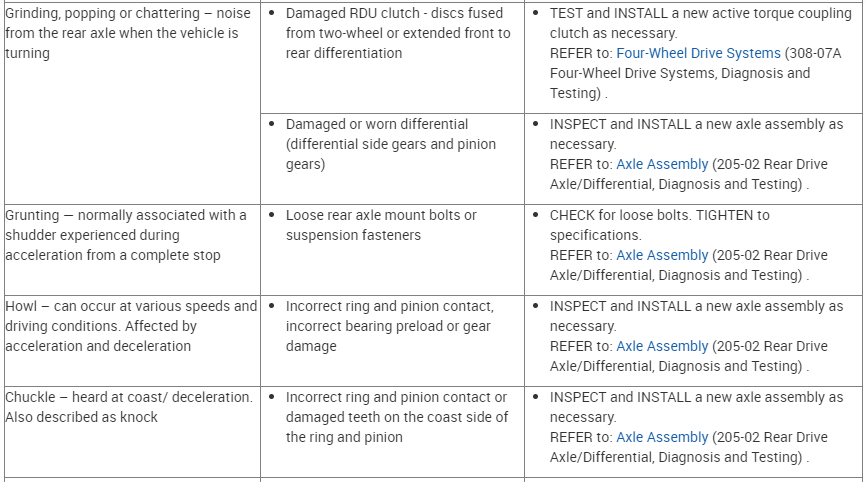This screenshot has width=866, height=482.
Task: Click the 'damaged teeth on the coast side' cause
Action: (396, 417)
